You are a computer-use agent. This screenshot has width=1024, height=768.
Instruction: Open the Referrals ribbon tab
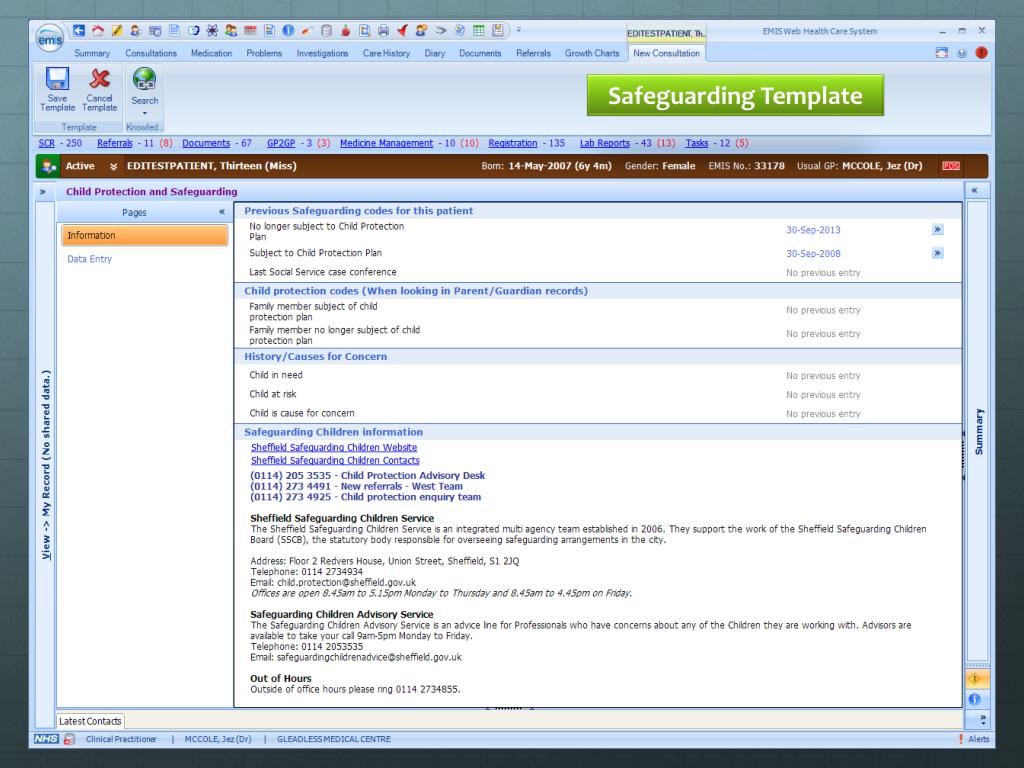point(534,53)
